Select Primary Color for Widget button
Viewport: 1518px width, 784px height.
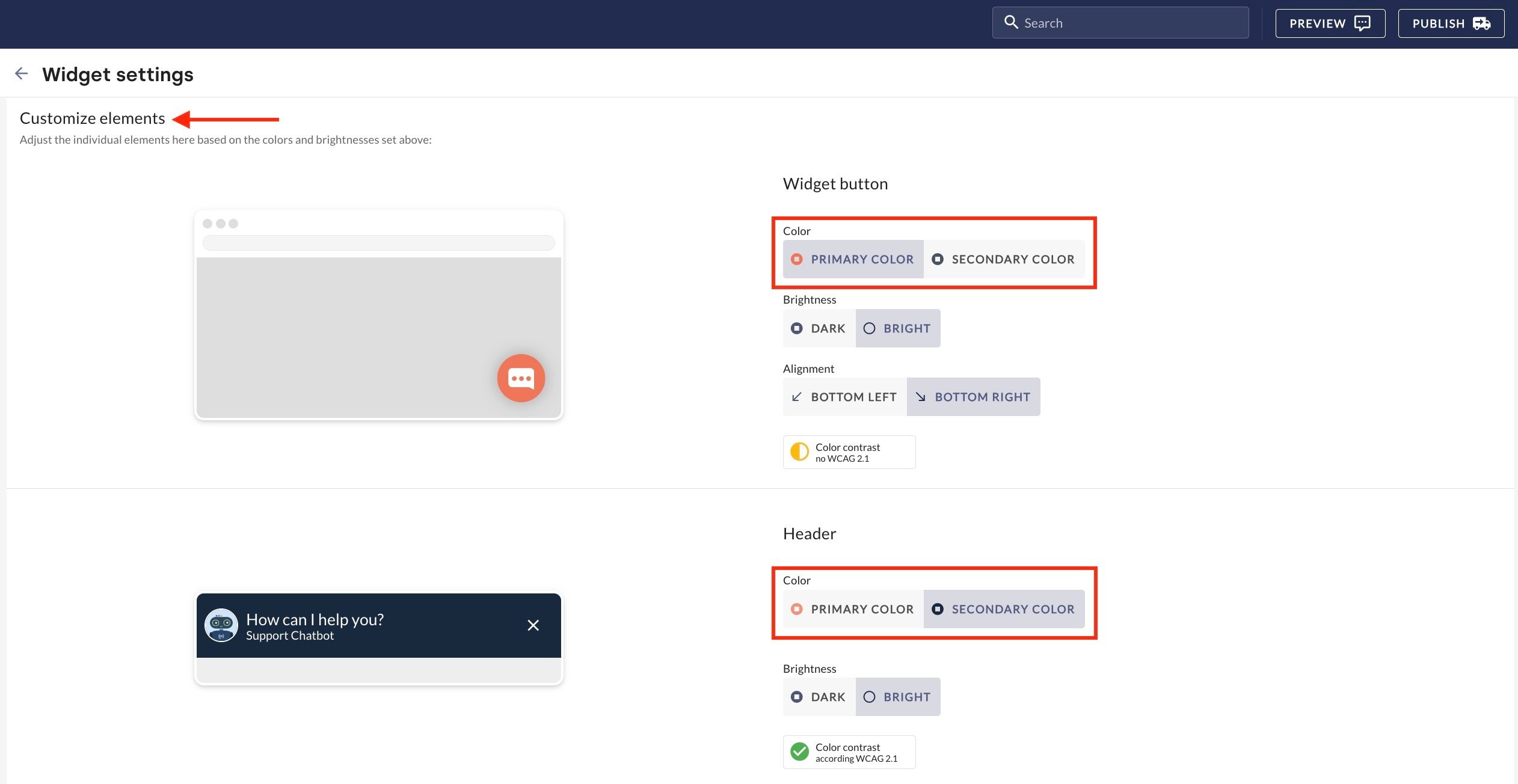click(x=853, y=259)
